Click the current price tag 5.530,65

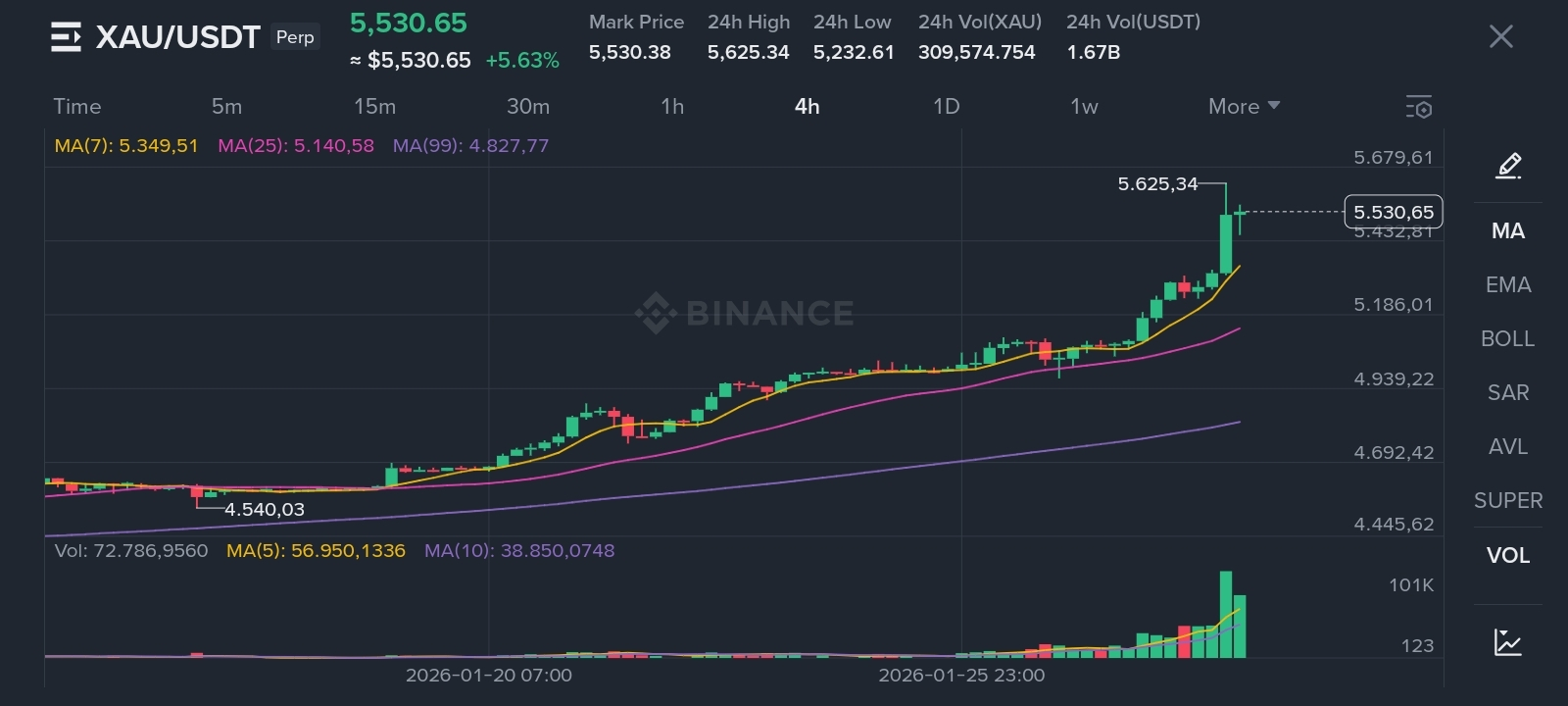[x=1394, y=212]
